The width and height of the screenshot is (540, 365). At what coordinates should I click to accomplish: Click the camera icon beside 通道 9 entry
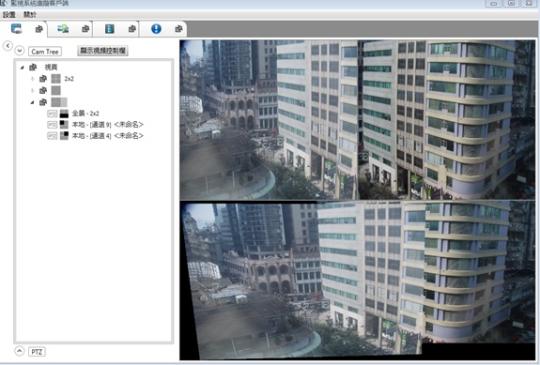pyautogui.click(x=52, y=125)
